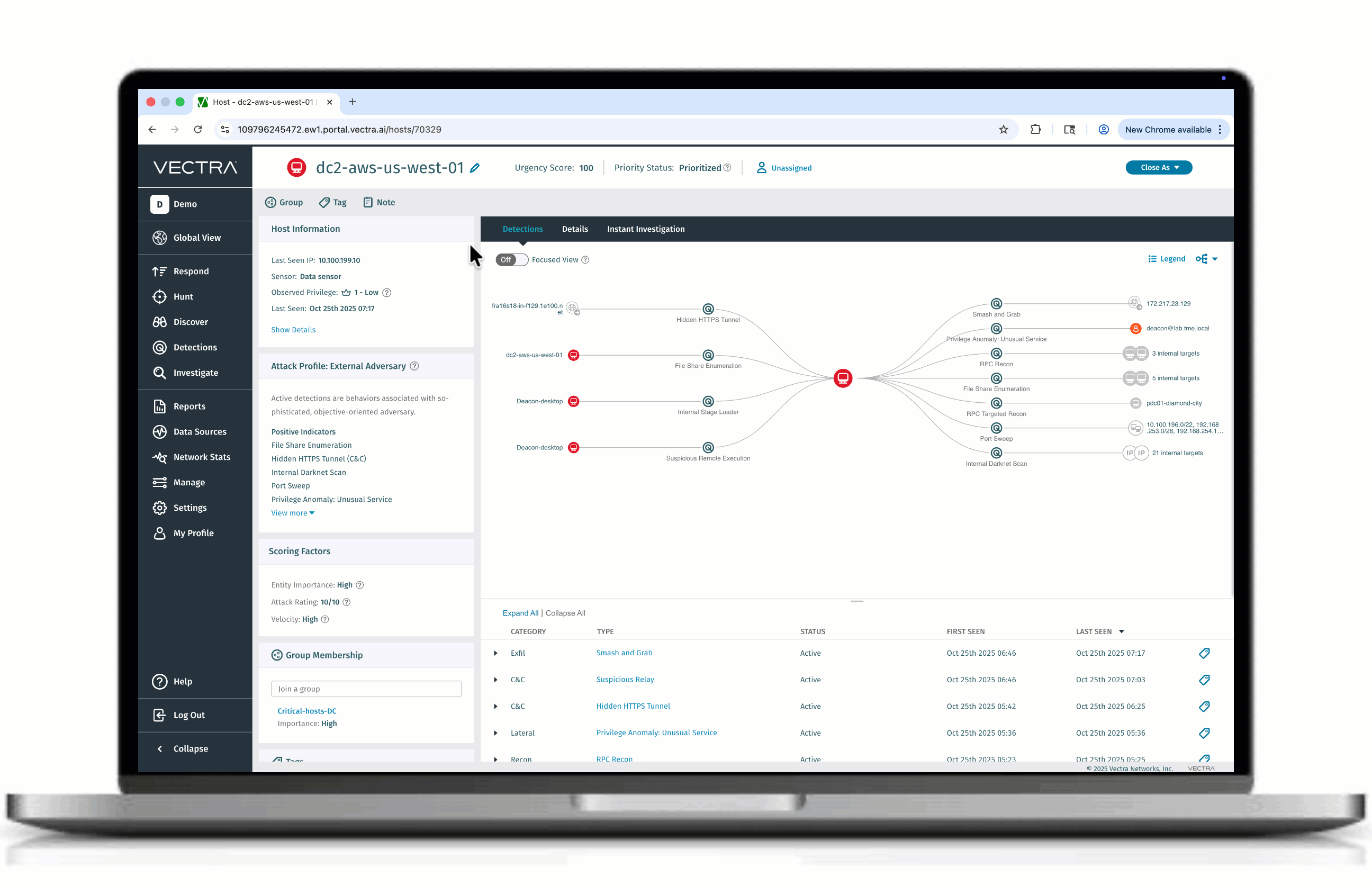Expand the Exfil detection row
This screenshot has width=1372, height=886.
pyautogui.click(x=496, y=654)
